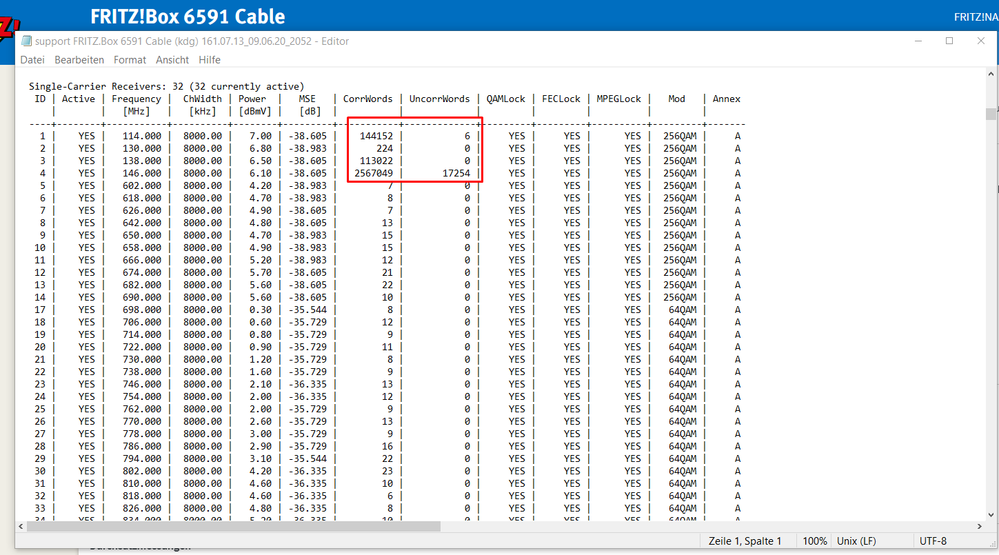Click the frequency value 690.000

click(142, 297)
